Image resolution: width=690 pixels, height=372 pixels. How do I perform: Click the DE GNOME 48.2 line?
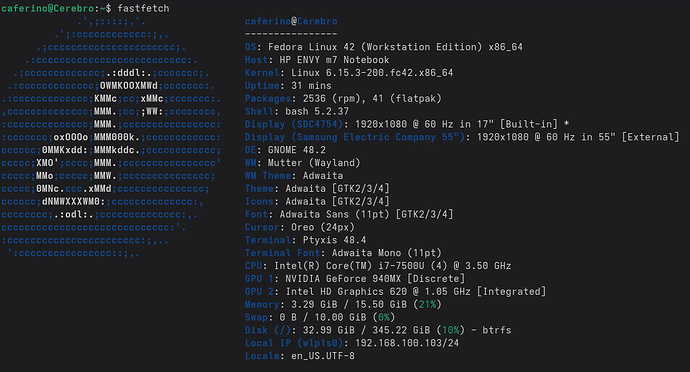point(285,150)
